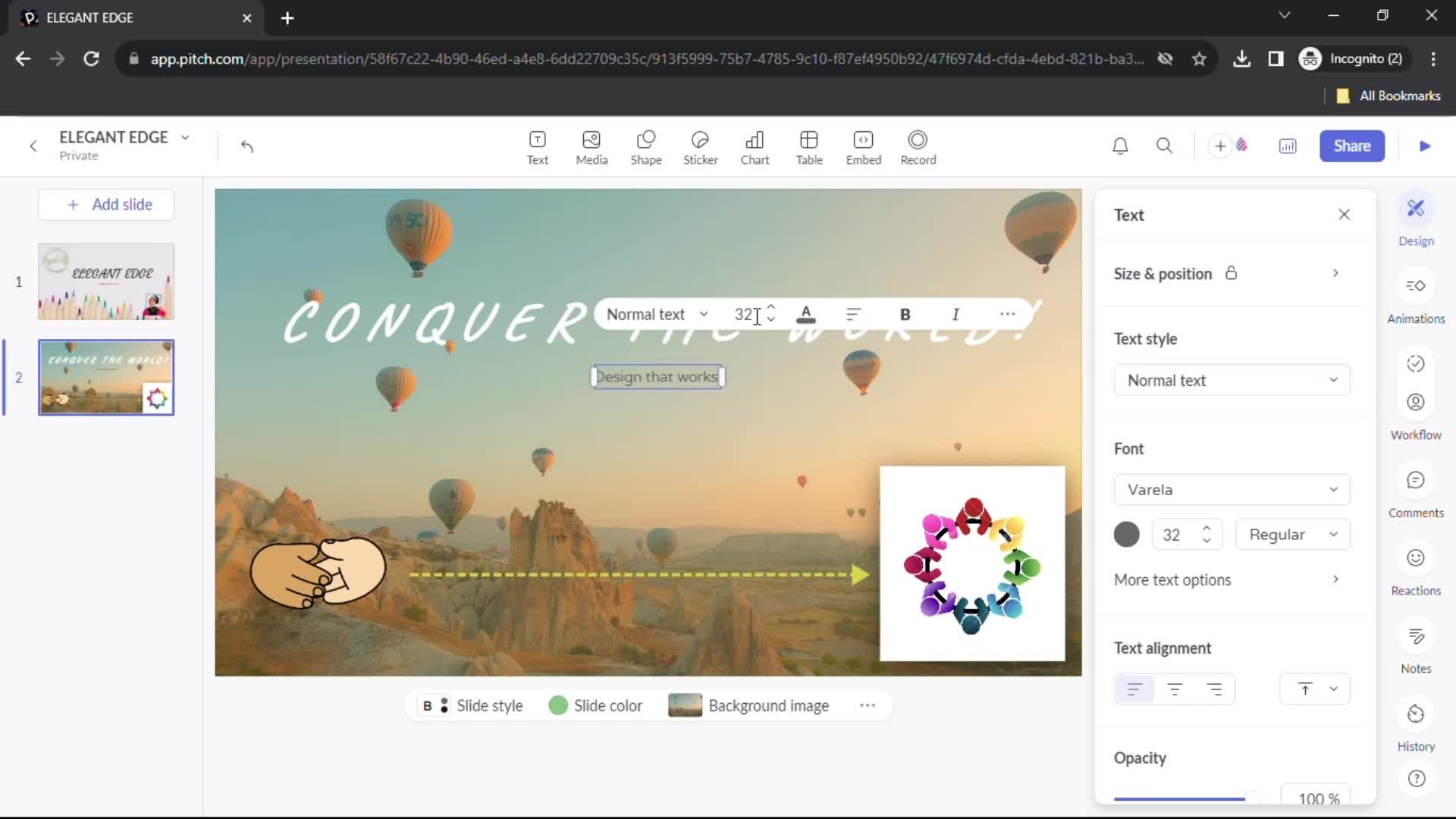The height and width of the screenshot is (819, 1456).
Task: Click Slide color in bottom toolbar
Action: pos(597,705)
